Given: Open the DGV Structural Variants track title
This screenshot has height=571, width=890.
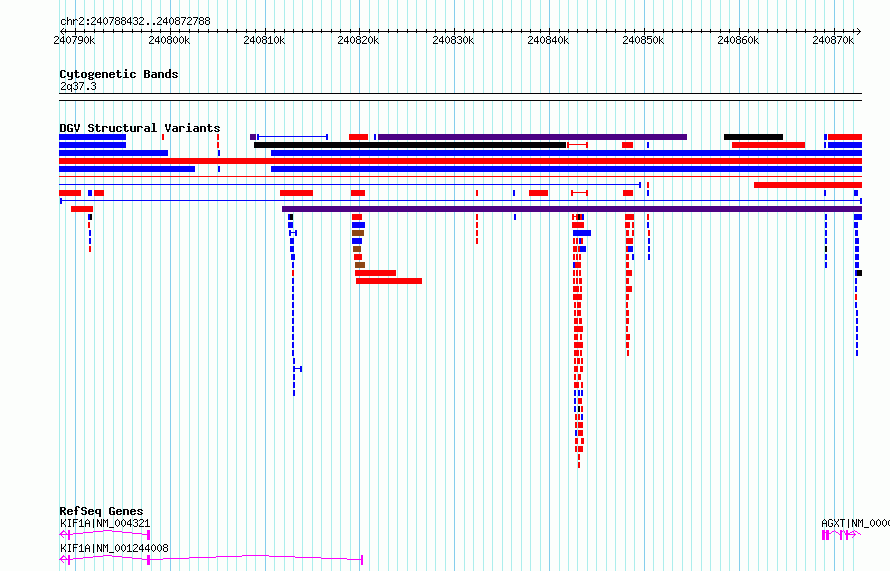Looking at the screenshot, I should pos(140,128).
